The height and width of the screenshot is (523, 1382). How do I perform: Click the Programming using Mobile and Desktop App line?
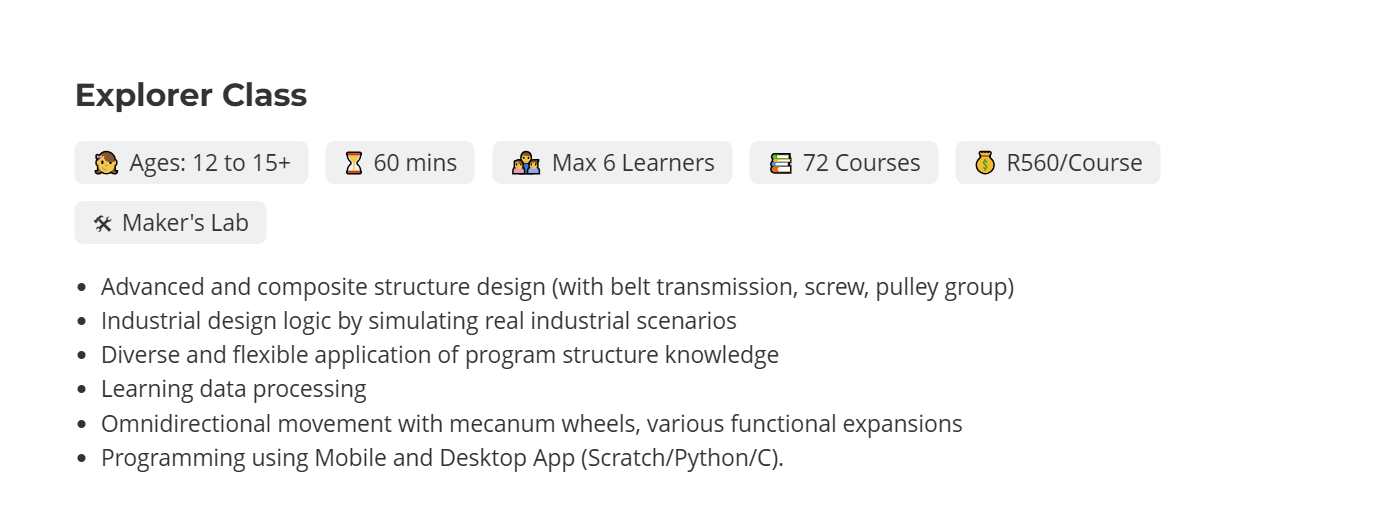[442, 457]
